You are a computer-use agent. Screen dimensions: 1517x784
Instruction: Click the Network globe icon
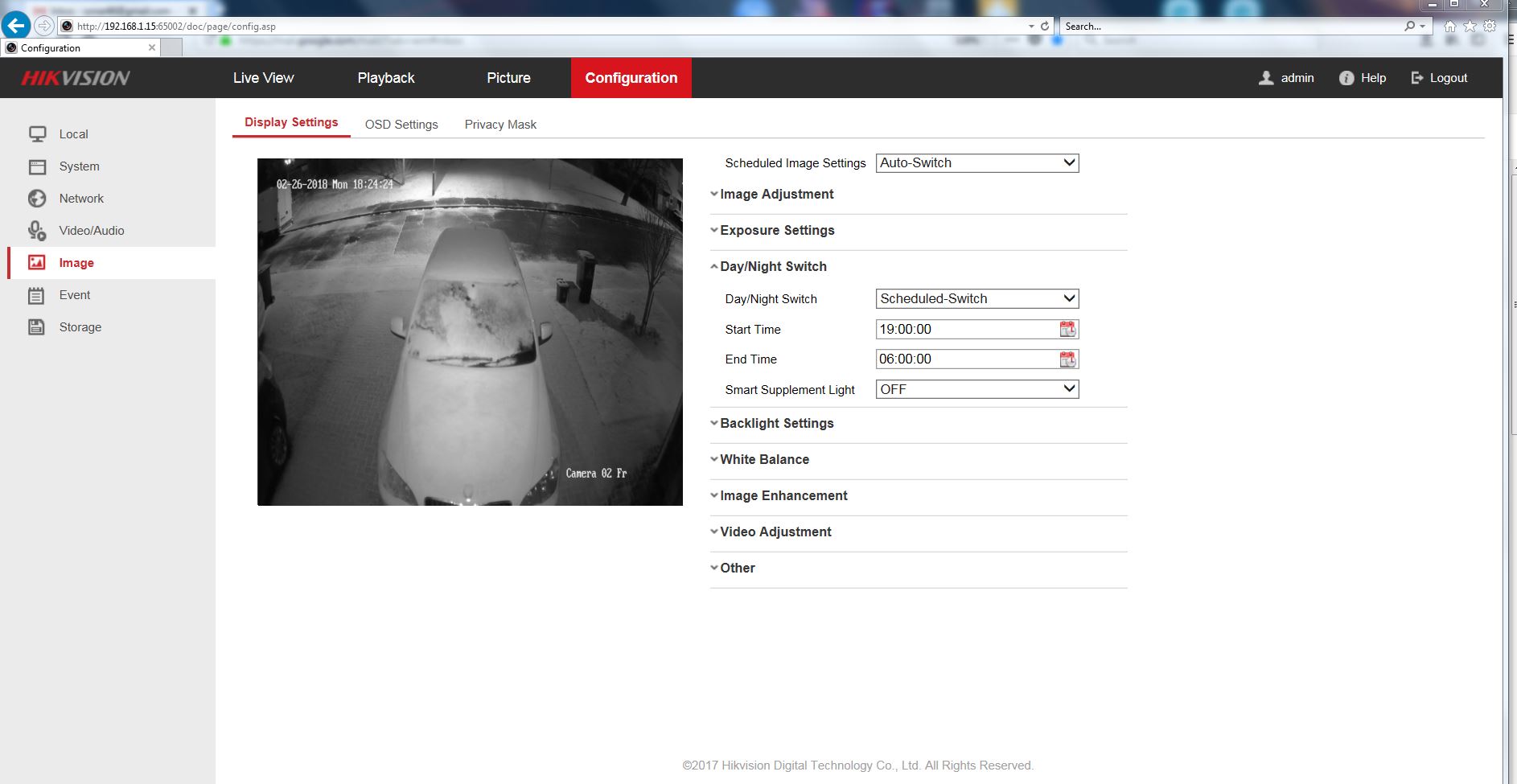[x=37, y=199]
